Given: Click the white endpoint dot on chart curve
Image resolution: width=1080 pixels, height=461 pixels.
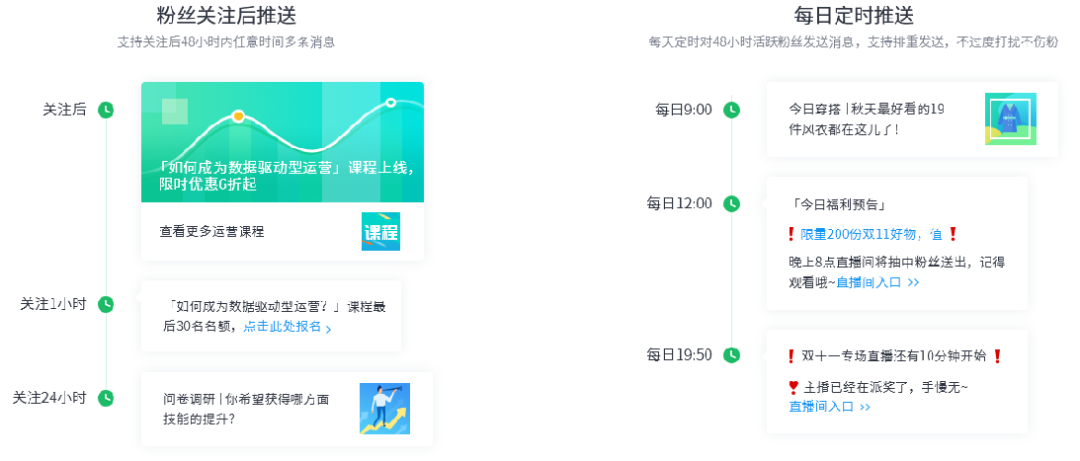Looking at the screenshot, I should point(391,102).
